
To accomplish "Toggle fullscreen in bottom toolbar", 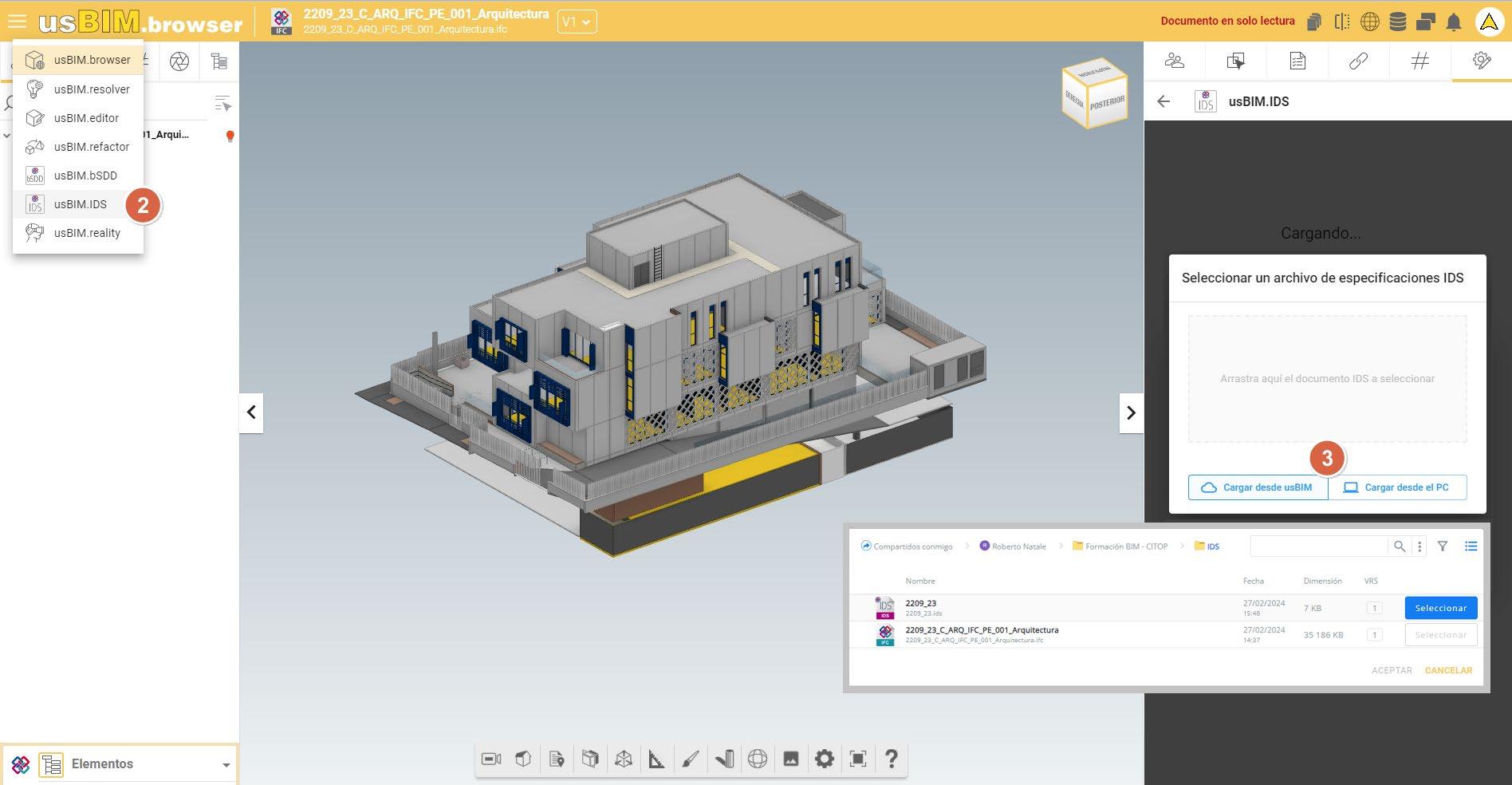I will (858, 759).
